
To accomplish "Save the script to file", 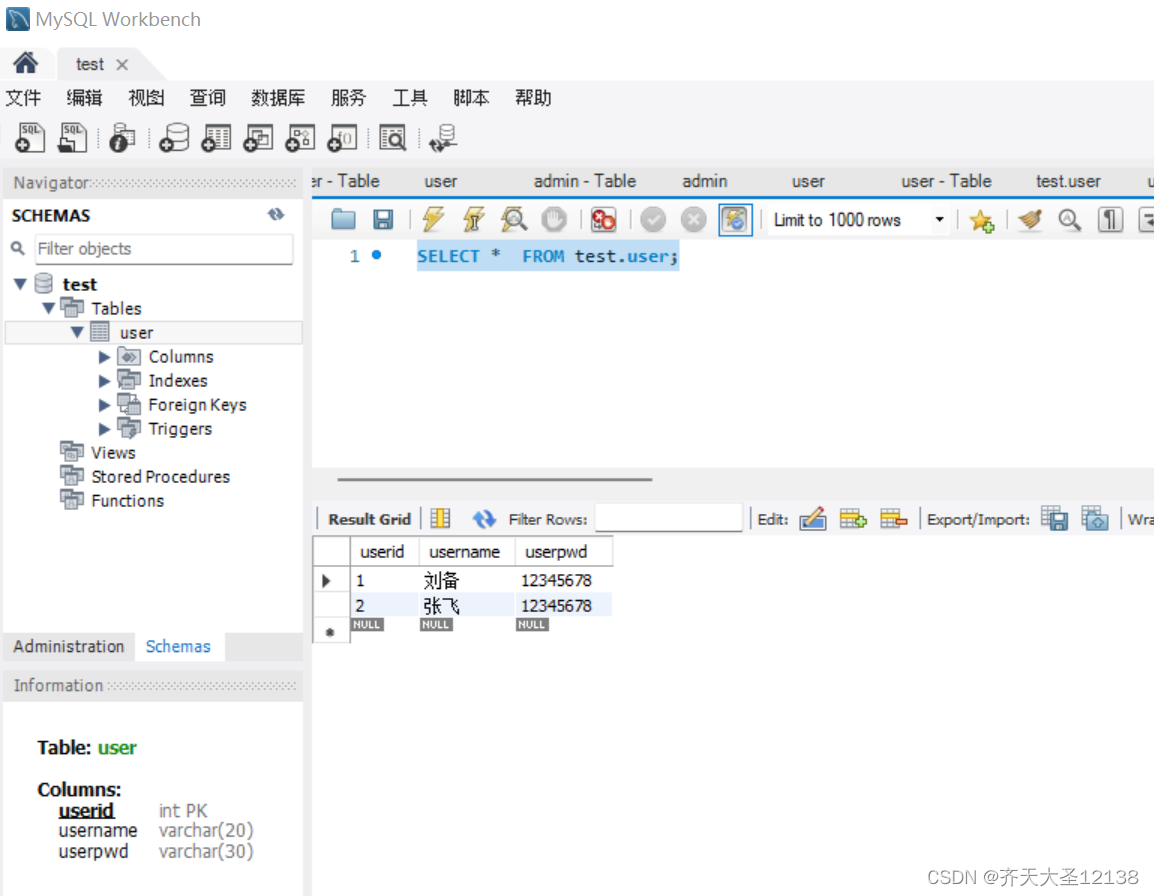I will [383, 219].
